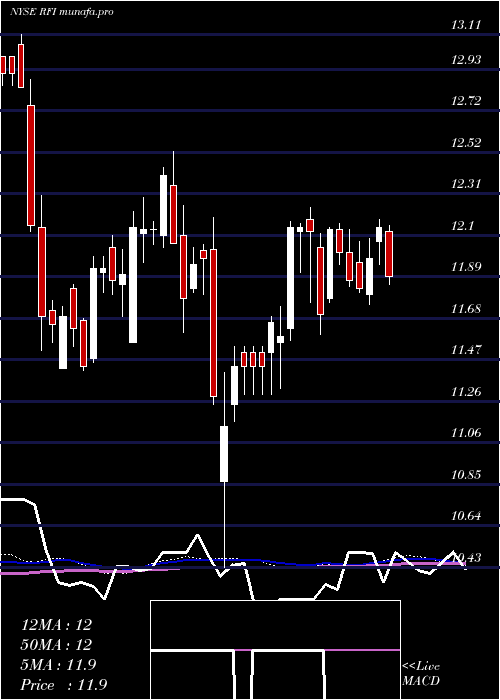The width and height of the screenshot is (500, 700).
Task: Click the 11.26 price axis label
Action: click(x=466, y=392)
